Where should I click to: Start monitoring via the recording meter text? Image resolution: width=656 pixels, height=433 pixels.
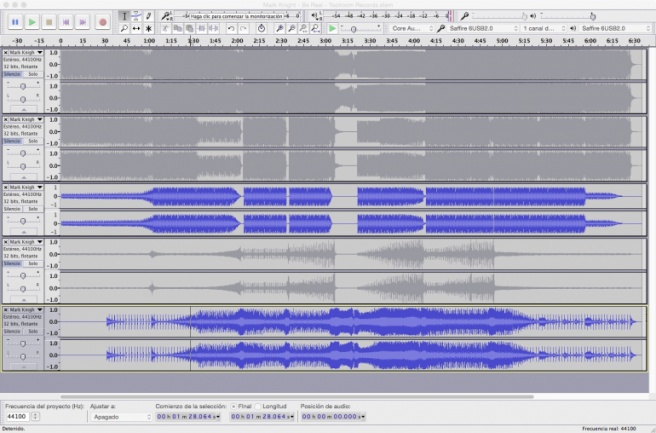(x=236, y=16)
